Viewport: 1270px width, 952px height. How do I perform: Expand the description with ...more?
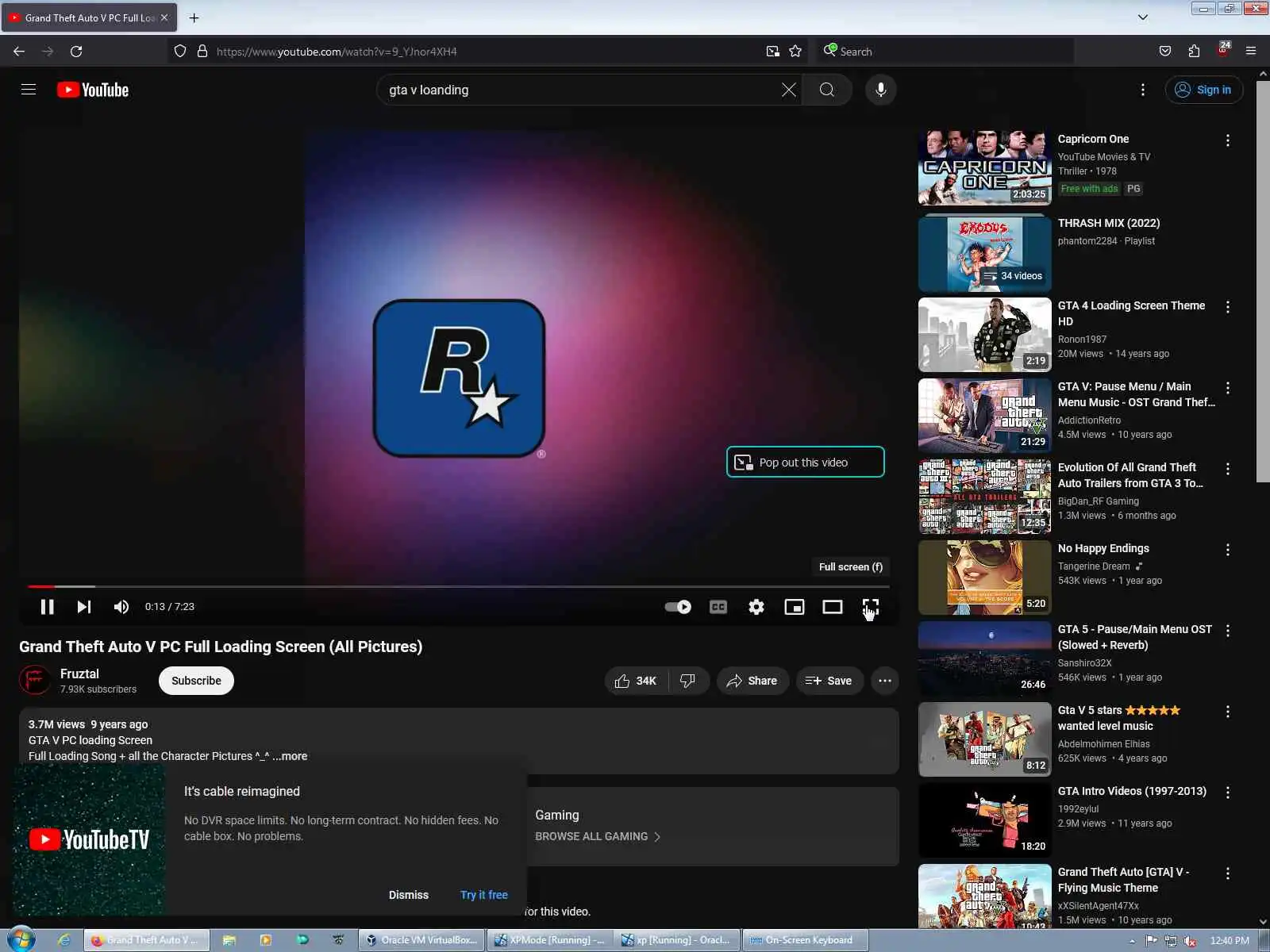pos(290,756)
